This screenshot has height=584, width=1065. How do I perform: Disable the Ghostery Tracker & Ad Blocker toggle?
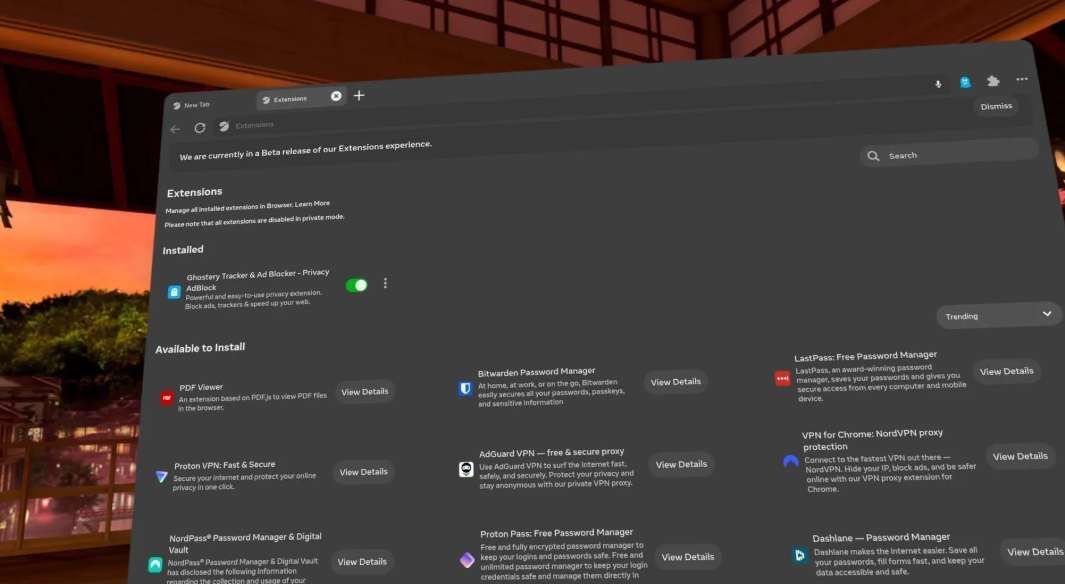coord(356,285)
